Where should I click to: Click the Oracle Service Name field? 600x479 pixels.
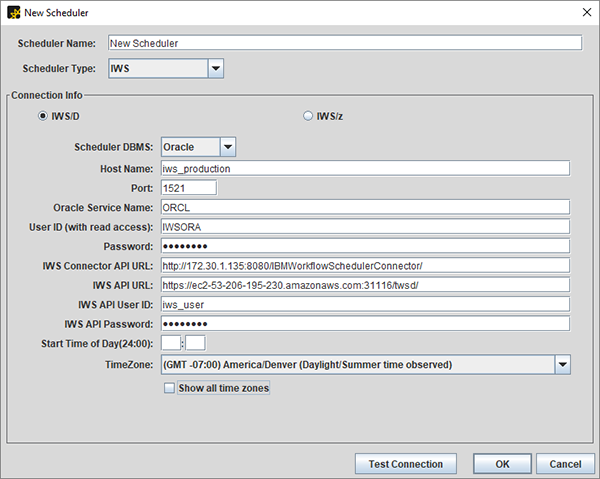click(364, 207)
